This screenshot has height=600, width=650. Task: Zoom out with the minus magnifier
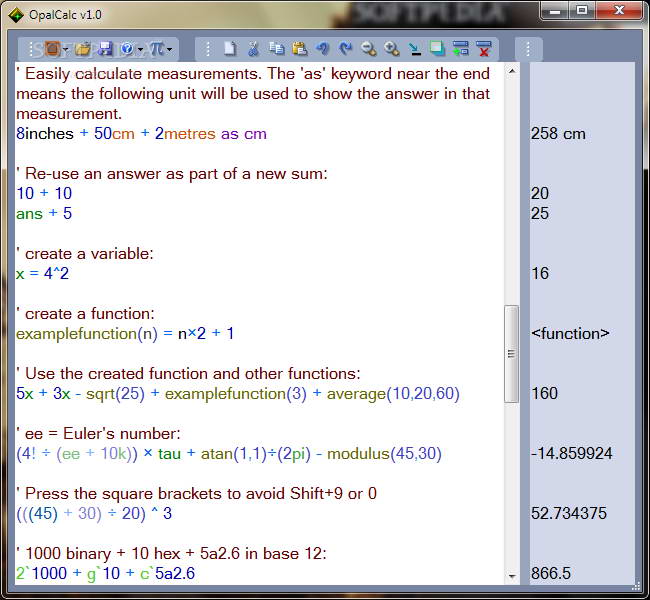(x=368, y=49)
